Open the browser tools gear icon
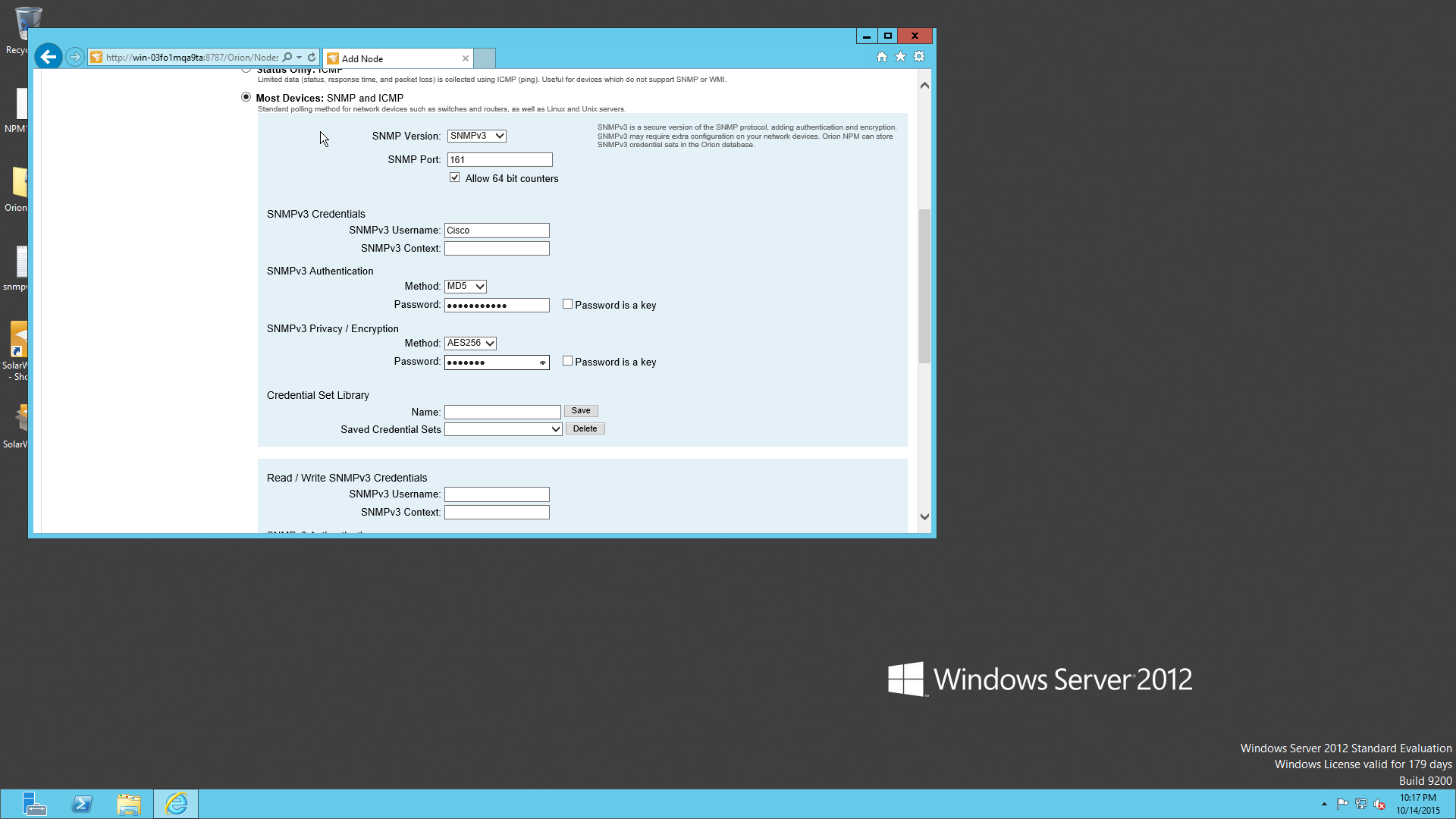Screen dimensions: 1456x819 tap(919, 57)
